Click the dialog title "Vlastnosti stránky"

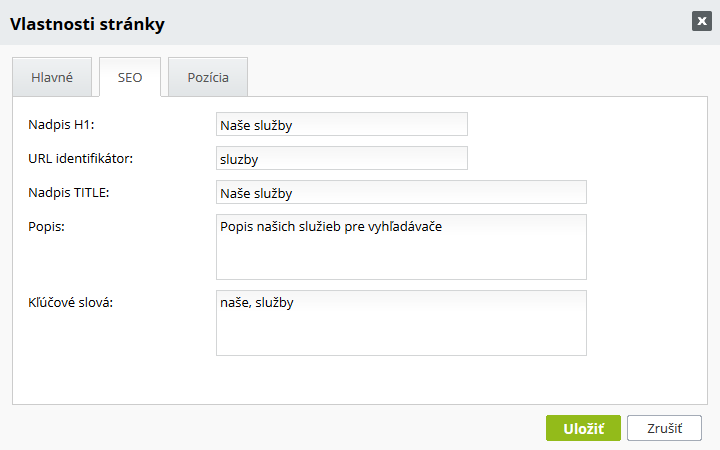[87, 23]
